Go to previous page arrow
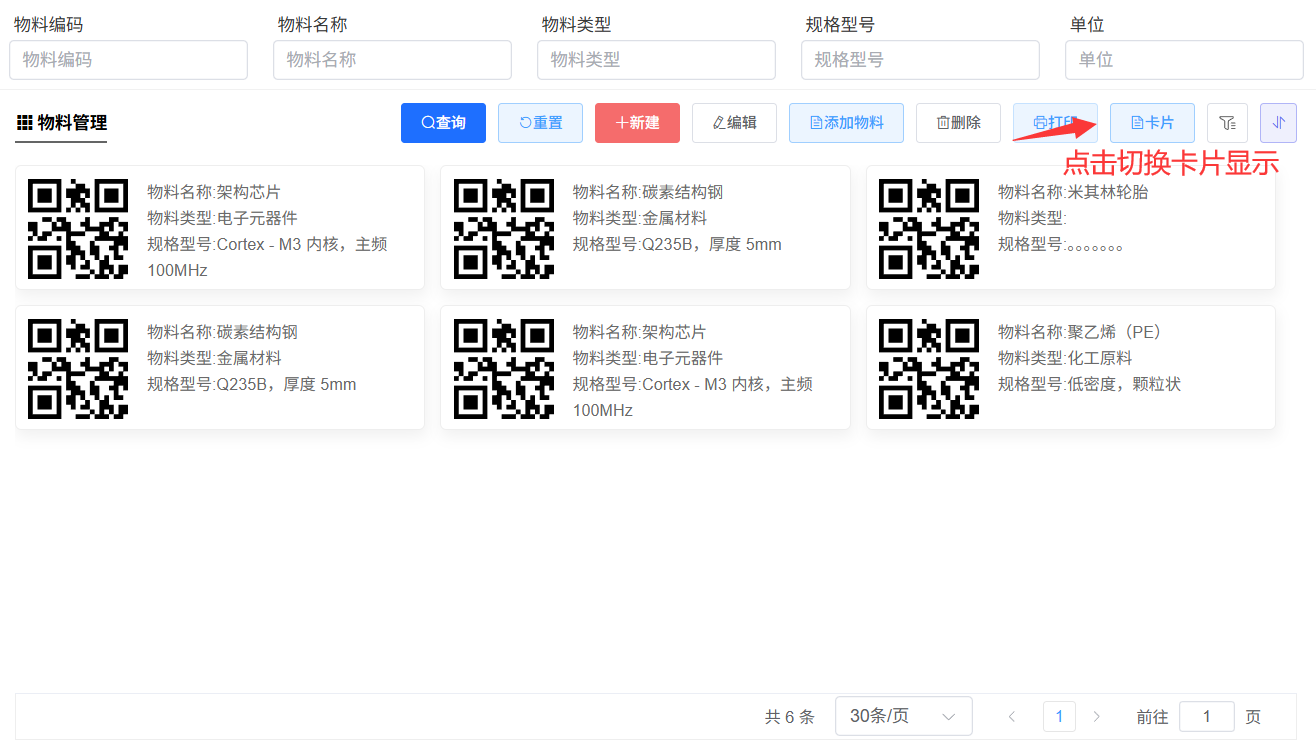1316x746 pixels. [x=1012, y=716]
